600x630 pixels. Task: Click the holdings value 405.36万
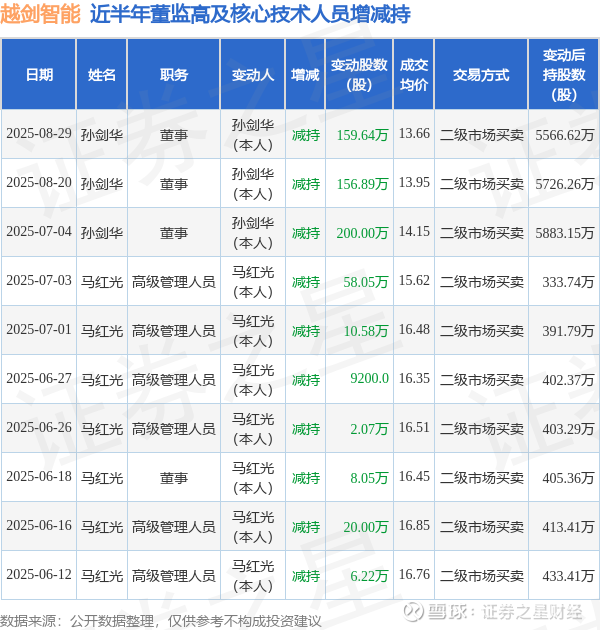point(568,478)
